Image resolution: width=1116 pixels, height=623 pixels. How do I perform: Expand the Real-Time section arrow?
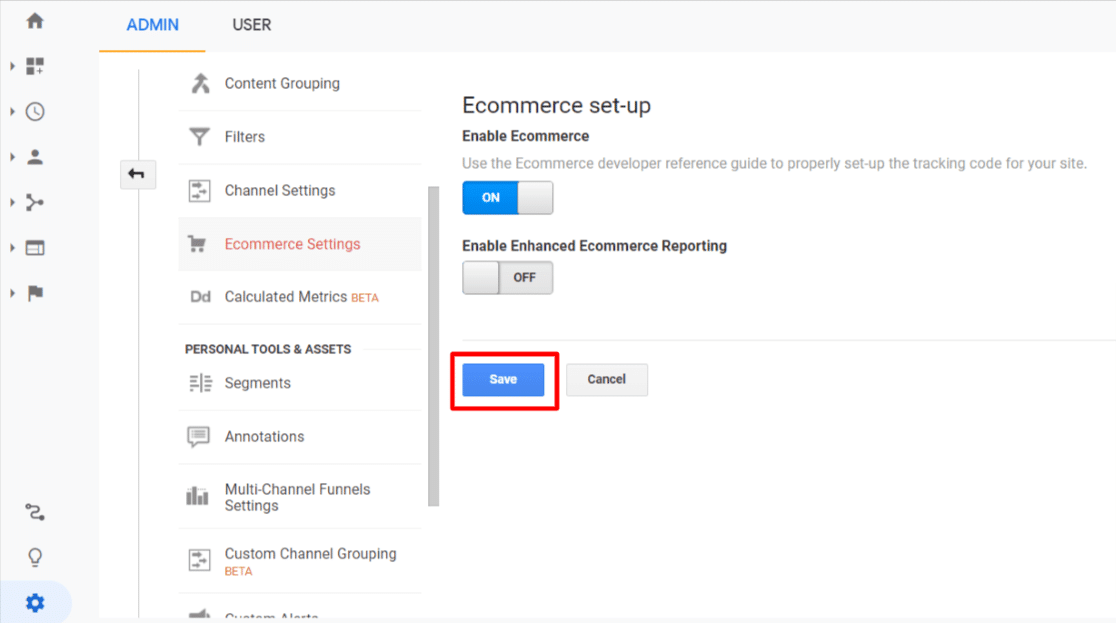(x=13, y=112)
